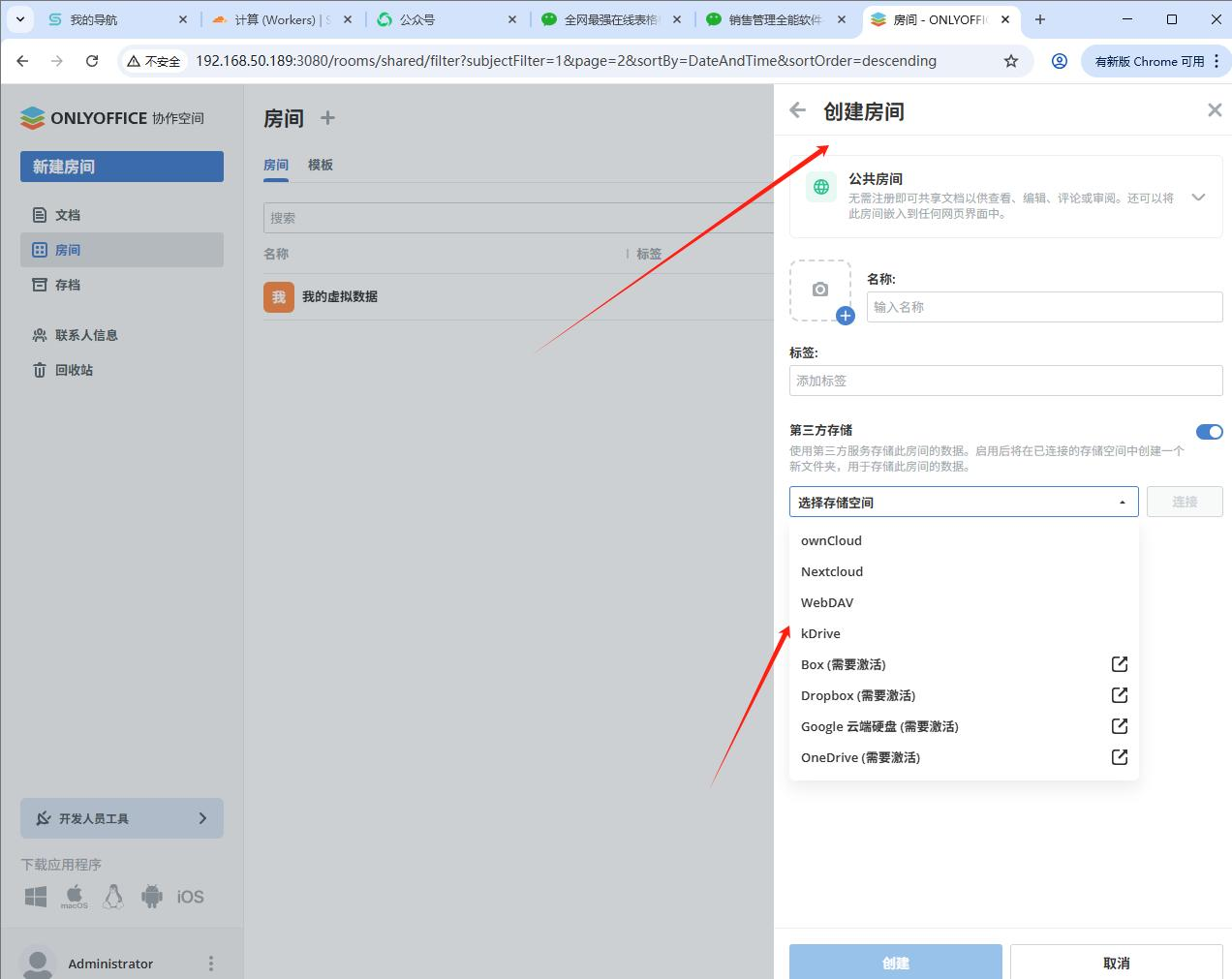Switch to 公众号 browser tab
Image resolution: width=1232 pixels, height=979 pixels.
click(447, 19)
